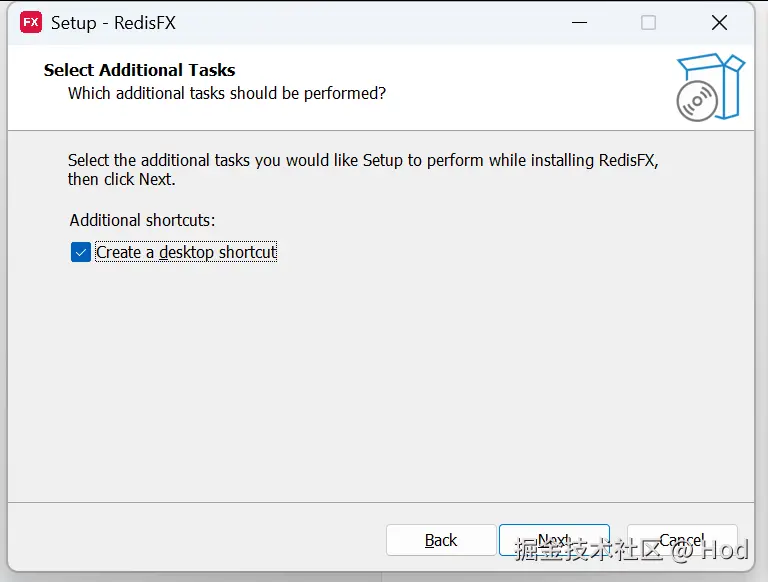The image size is (768, 582).
Task: Click the setup instruction paragraph text
Action: 363,160
